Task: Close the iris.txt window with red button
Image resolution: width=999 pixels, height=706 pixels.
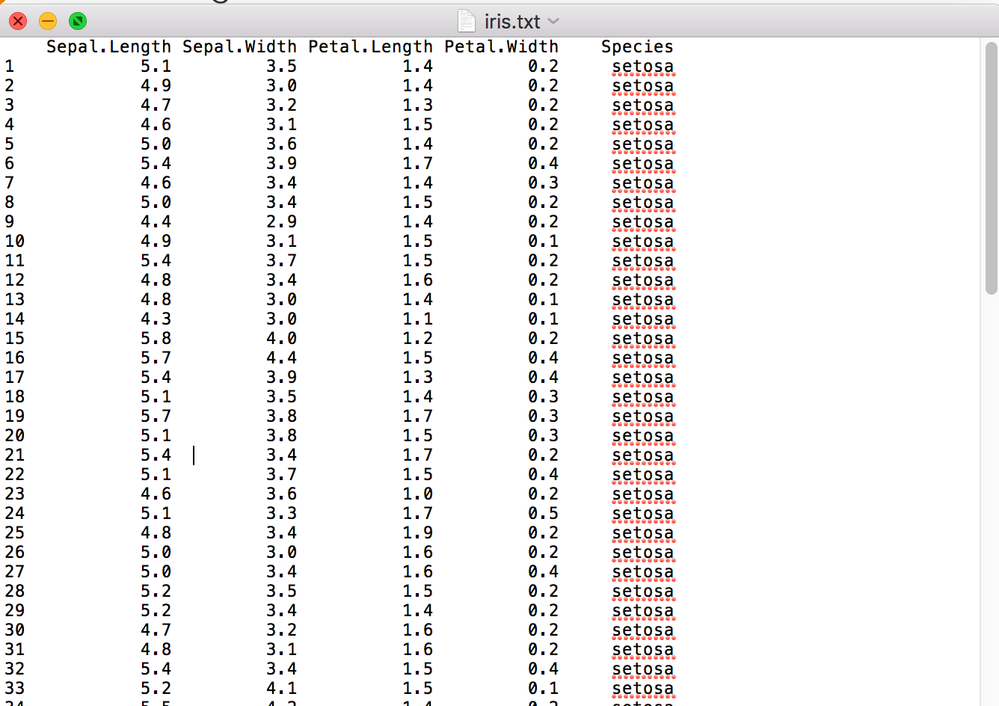Action: point(18,21)
